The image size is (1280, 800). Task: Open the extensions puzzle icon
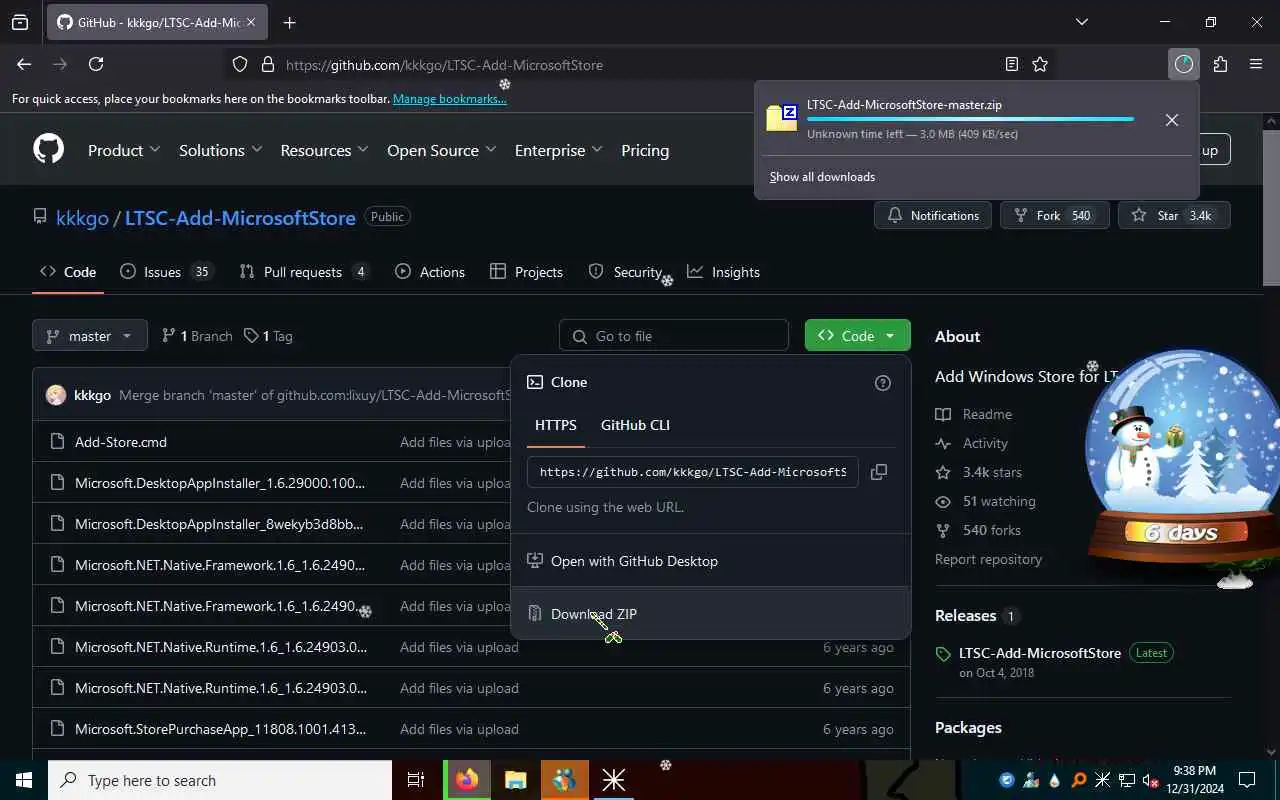[1220, 64]
